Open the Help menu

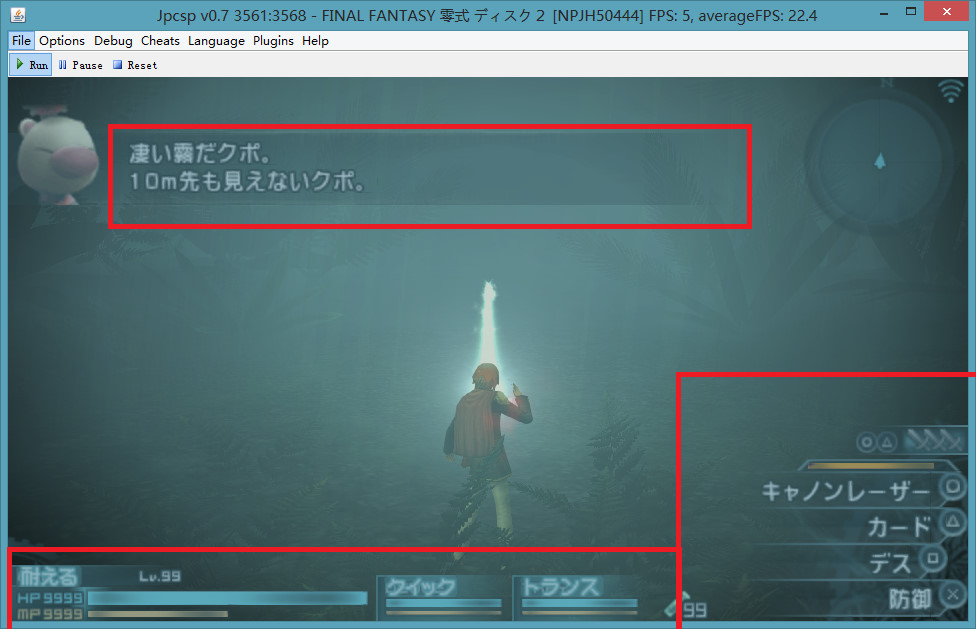coord(315,41)
